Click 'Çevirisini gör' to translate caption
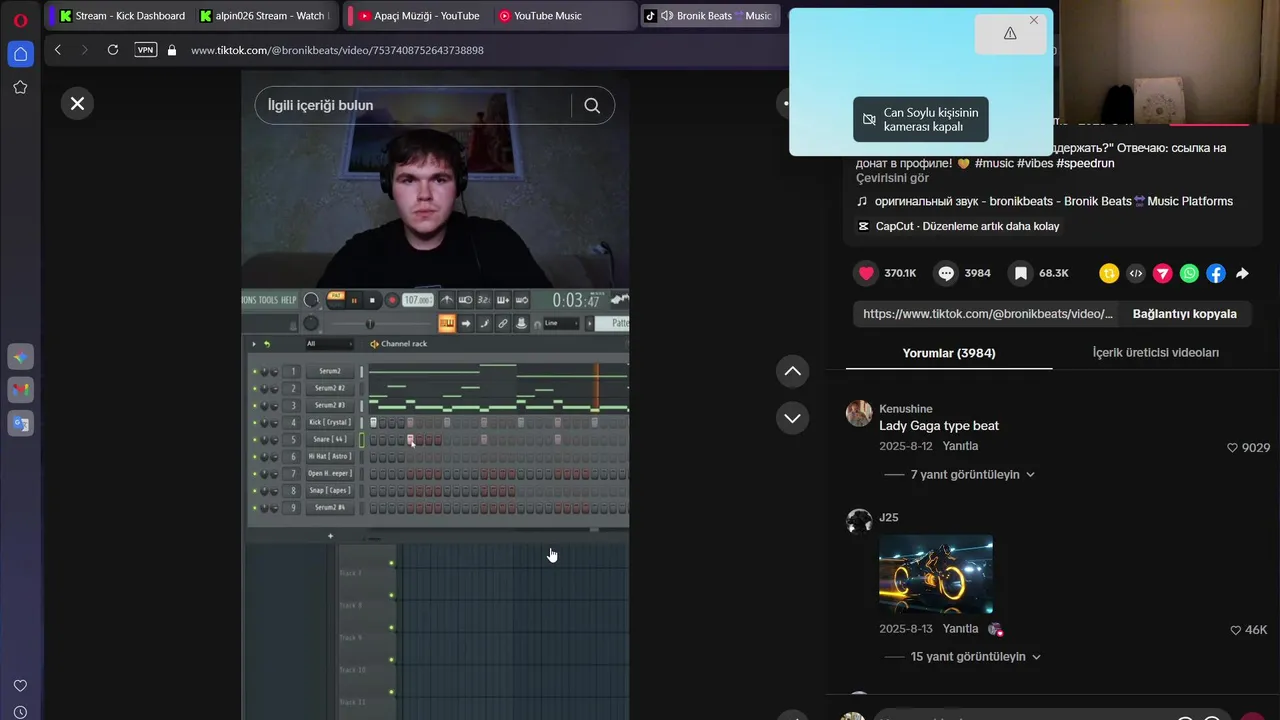This screenshot has height=720, width=1280. pos(892,178)
